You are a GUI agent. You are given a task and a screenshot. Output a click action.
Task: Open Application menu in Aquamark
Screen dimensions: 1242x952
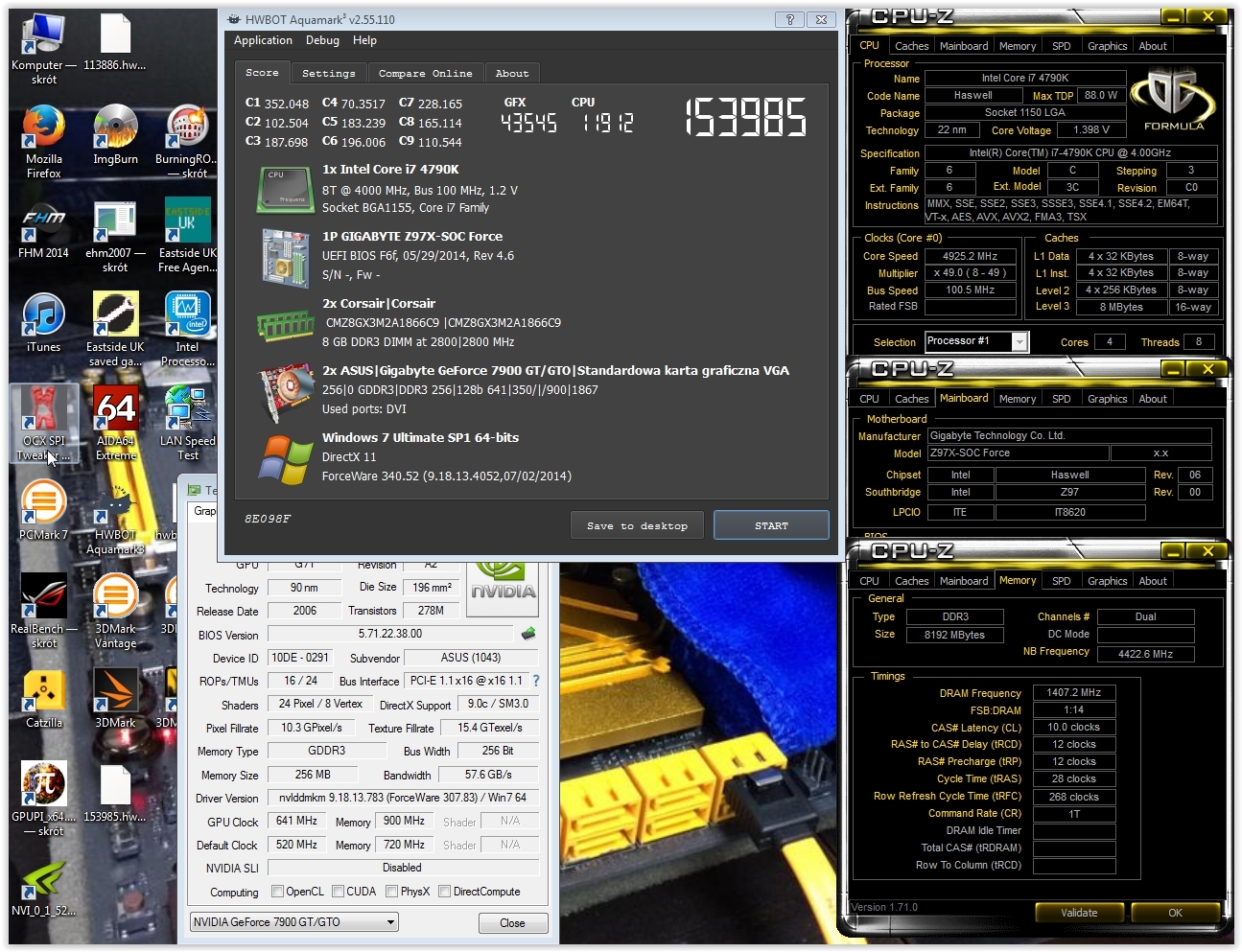pyautogui.click(x=263, y=40)
